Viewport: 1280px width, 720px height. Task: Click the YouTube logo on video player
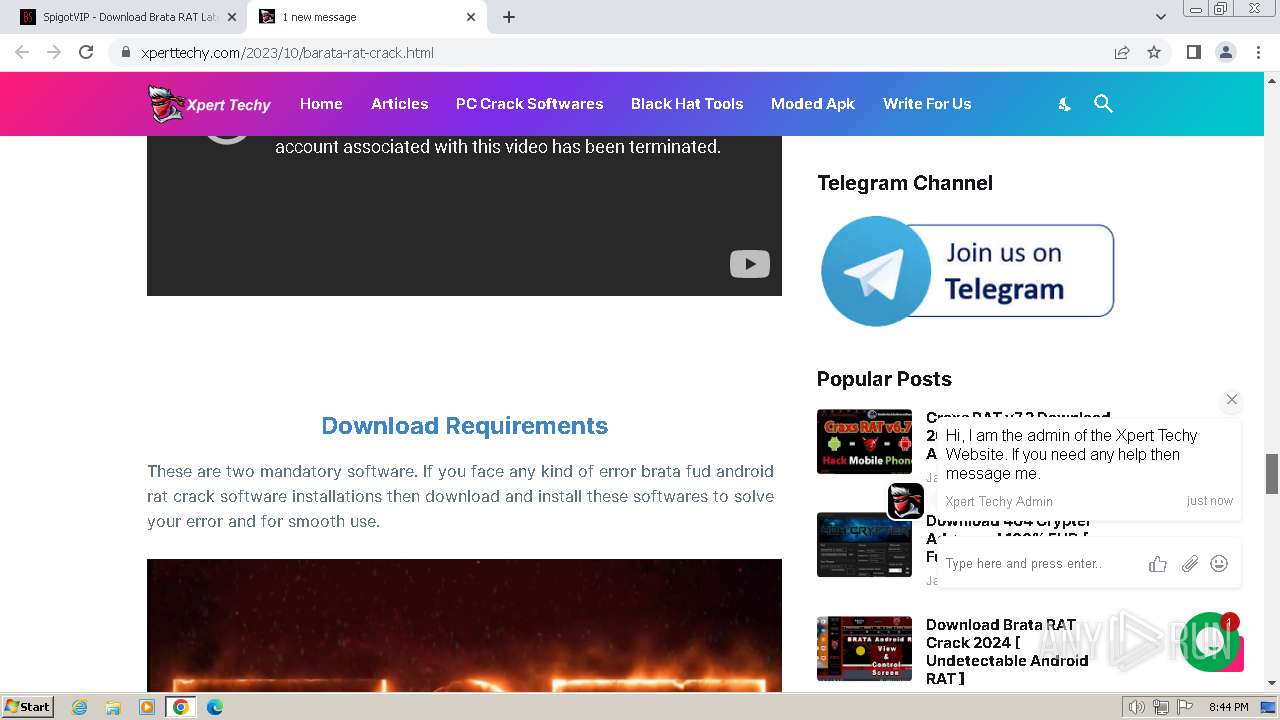point(749,264)
